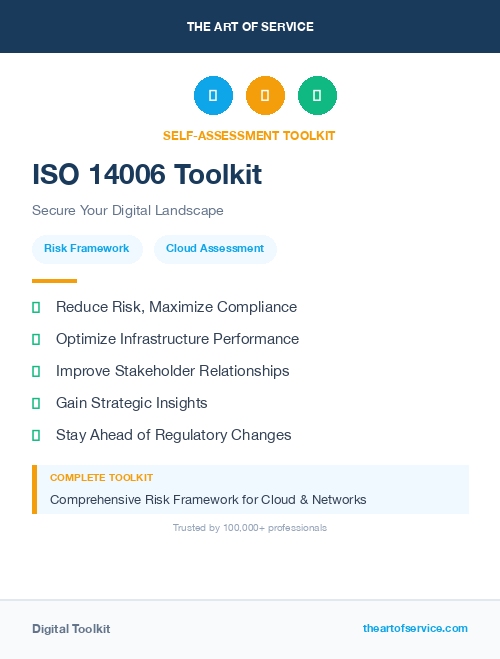Click Comprehensive Risk Framework for Cloud & Networks

tap(208, 500)
